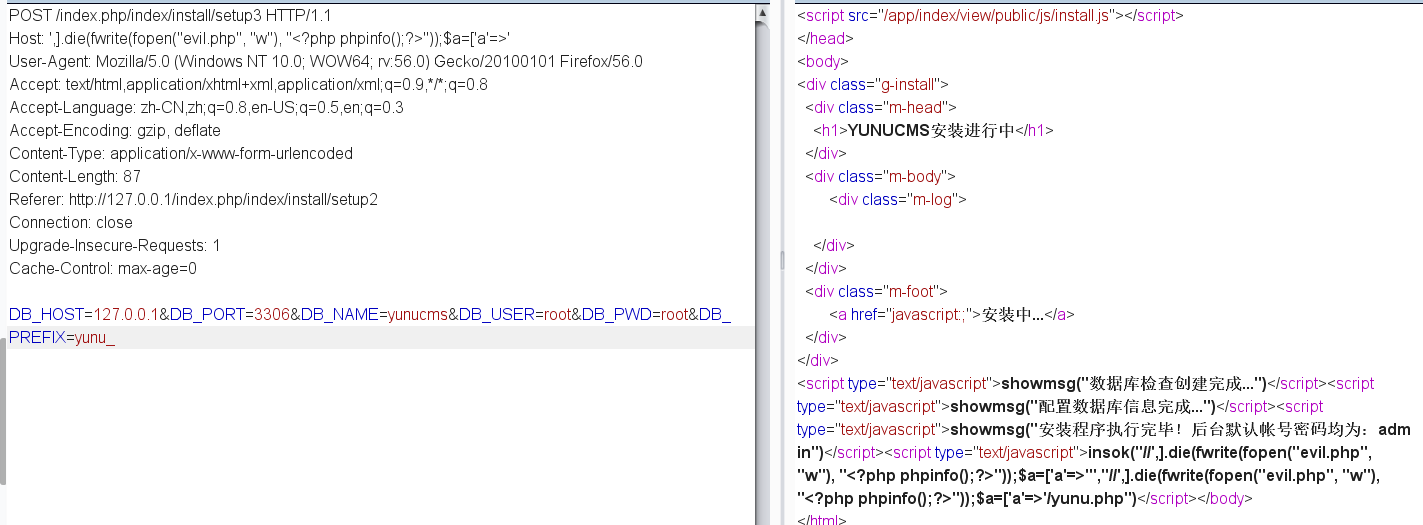This screenshot has height=525, width=1423.
Task: Click the DB_USER parameter name
Action: [497, 315]
